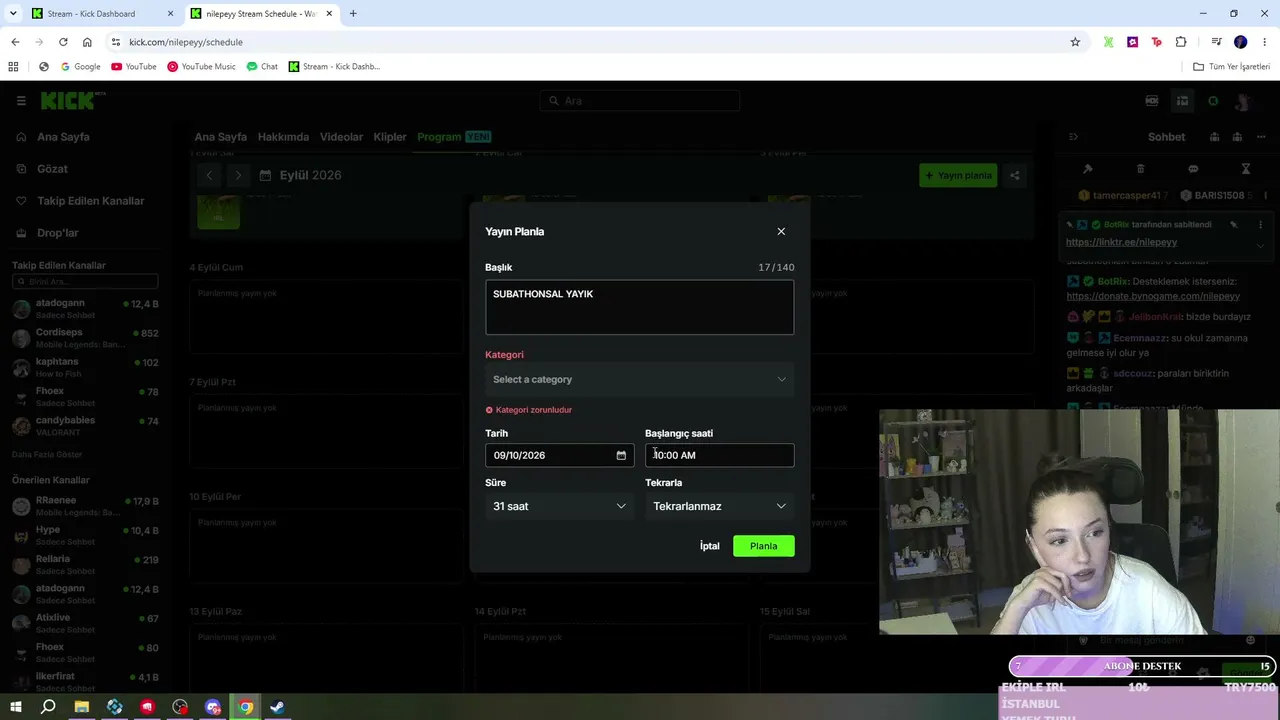
Task: Open the pinned message three-dot menu
Action: coord(1260,225)
